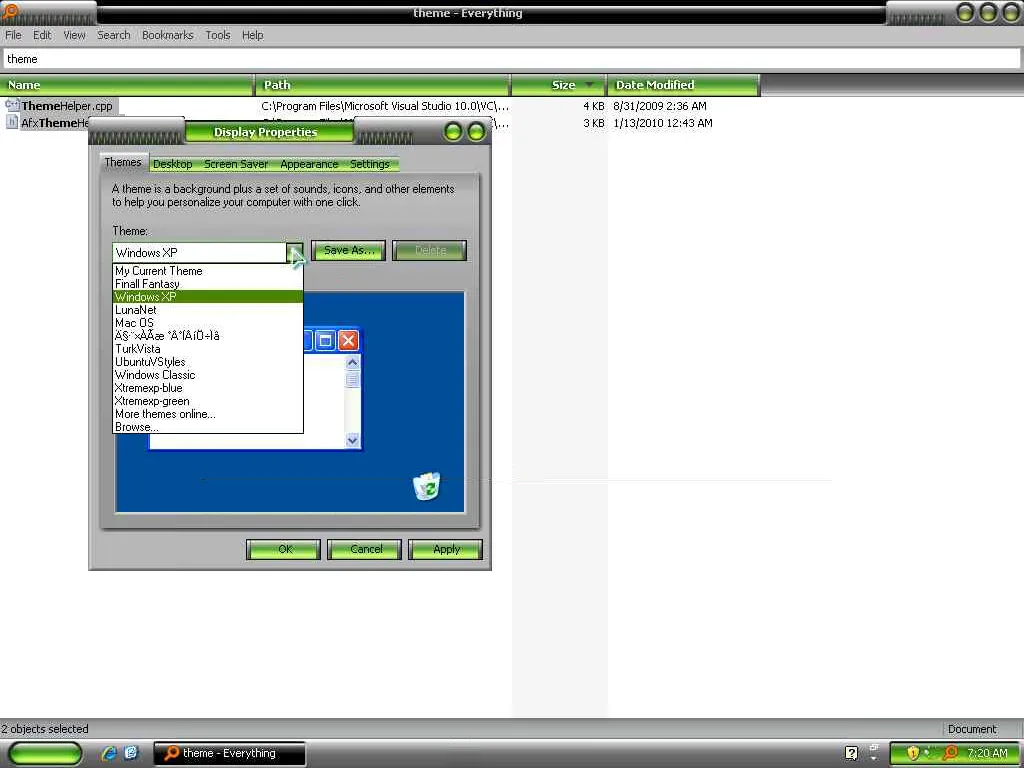Select Windows XP theme in list

click(x=208, y=296)
